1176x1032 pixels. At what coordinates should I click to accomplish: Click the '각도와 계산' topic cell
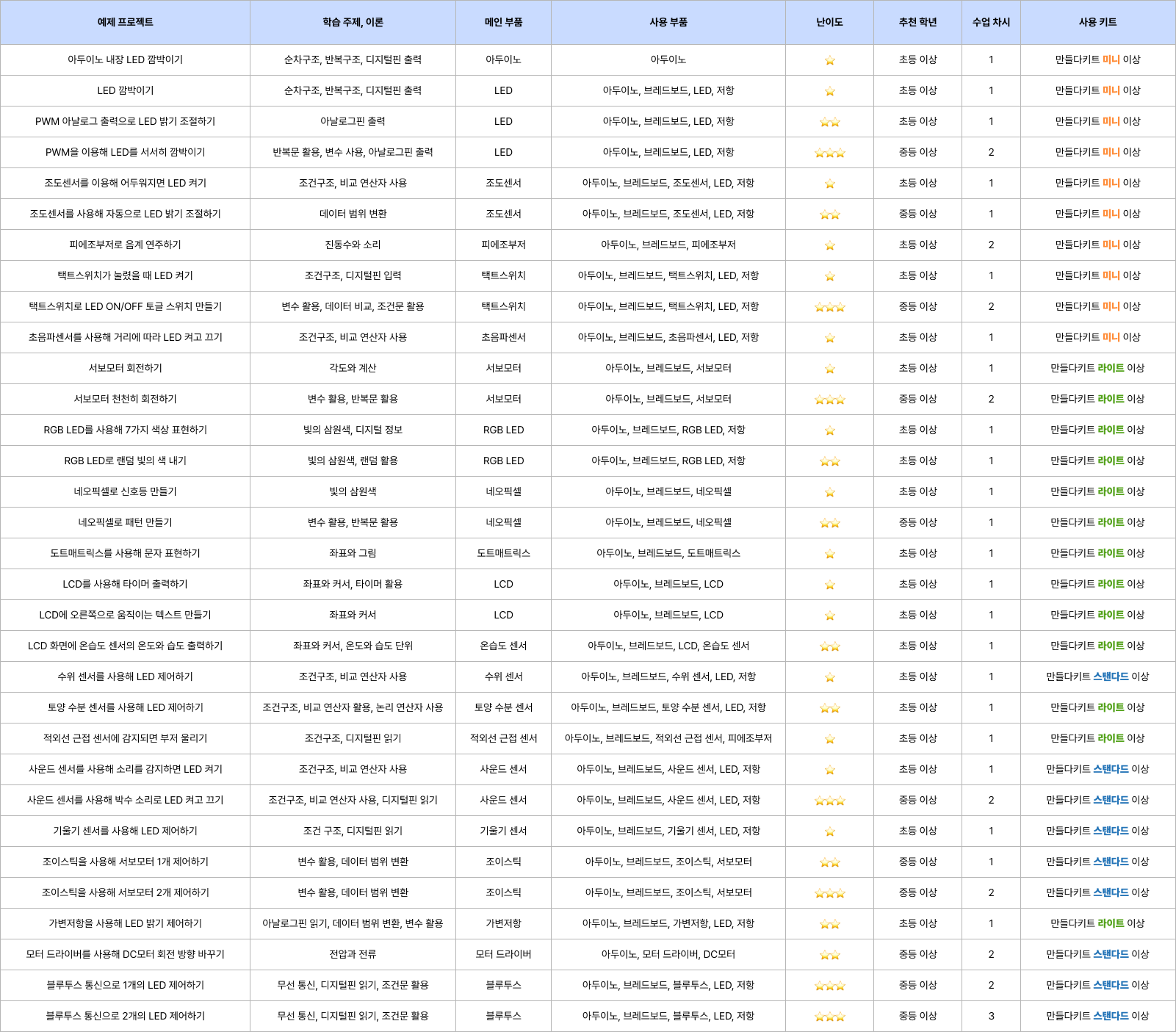(353, 368)
